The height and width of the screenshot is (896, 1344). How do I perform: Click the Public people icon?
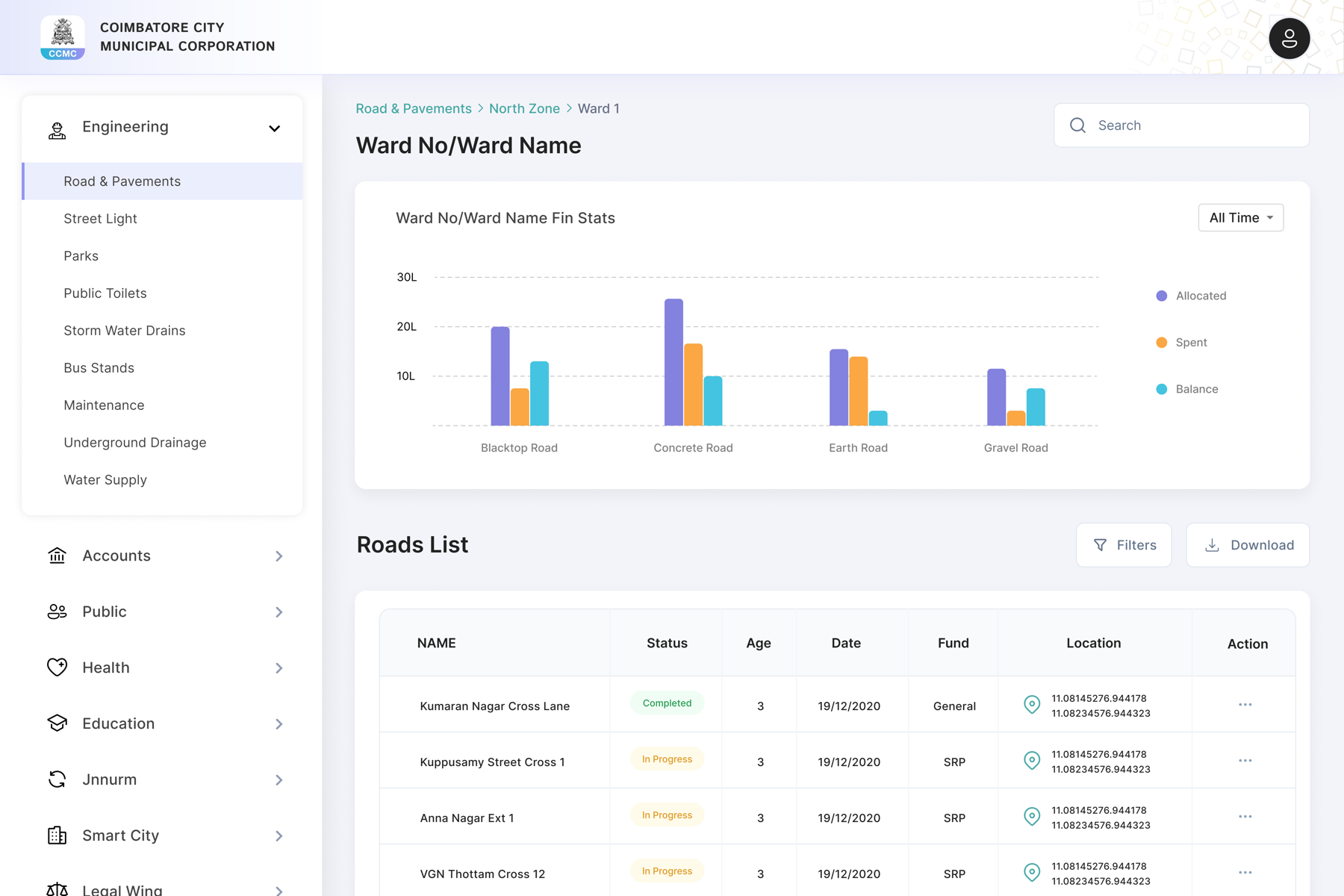(x=57, y=612)
